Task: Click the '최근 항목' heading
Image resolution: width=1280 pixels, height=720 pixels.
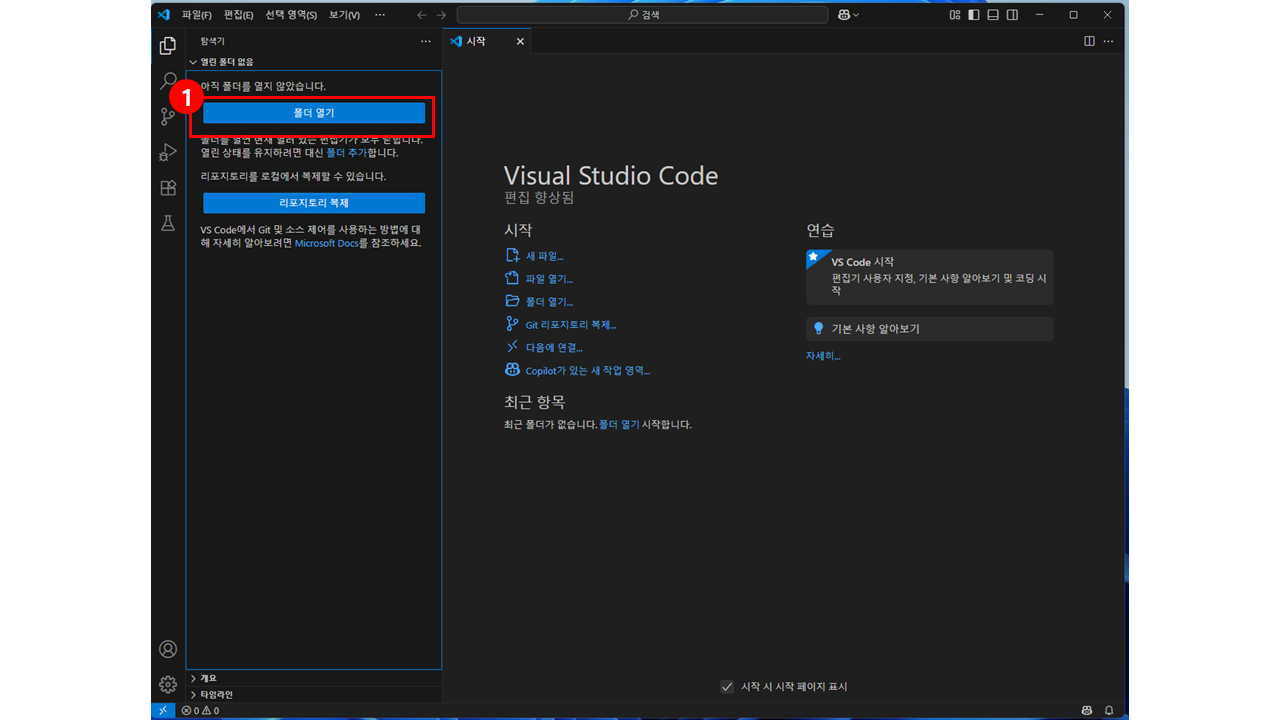Action: (535, 402)
